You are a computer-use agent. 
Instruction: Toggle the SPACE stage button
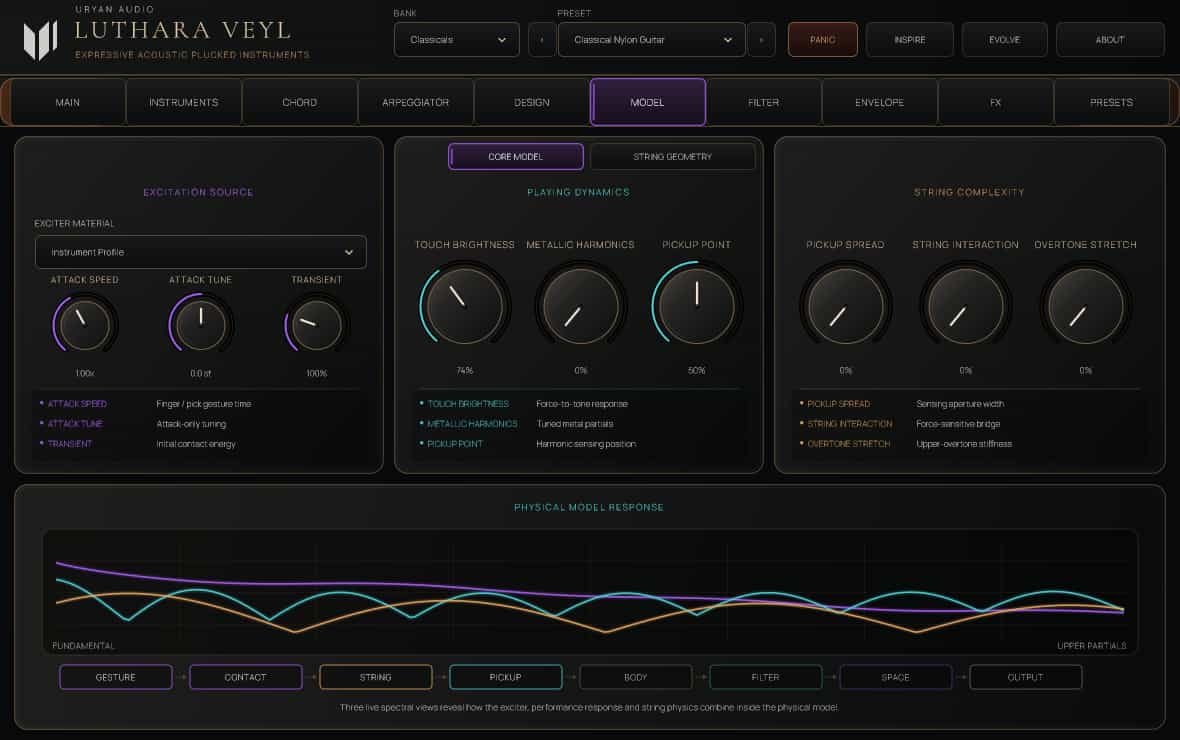[896, 678]
